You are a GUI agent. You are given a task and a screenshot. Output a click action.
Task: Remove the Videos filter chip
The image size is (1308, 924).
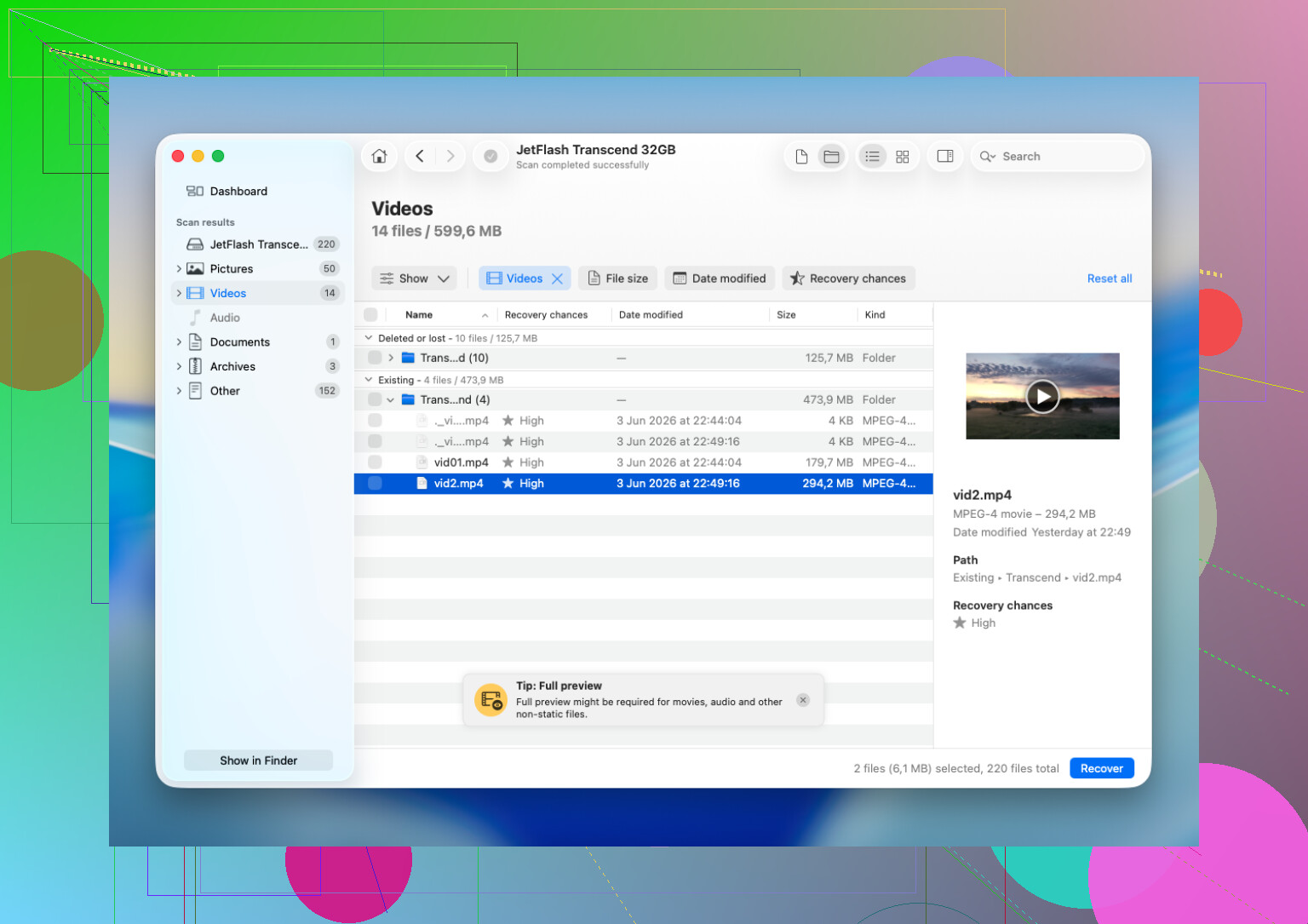pyautogui.click(x=557, y=278)
